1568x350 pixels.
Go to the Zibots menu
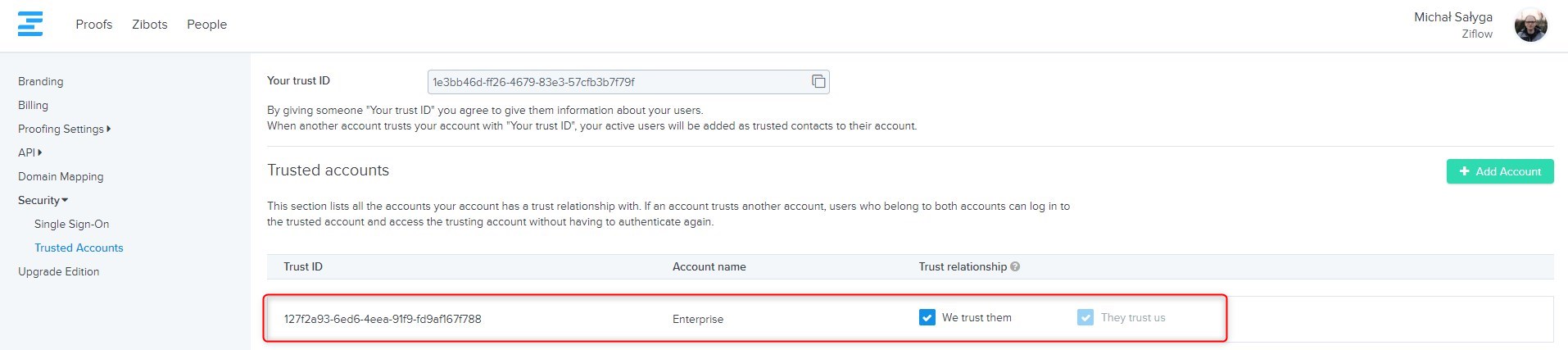[149, 25]
